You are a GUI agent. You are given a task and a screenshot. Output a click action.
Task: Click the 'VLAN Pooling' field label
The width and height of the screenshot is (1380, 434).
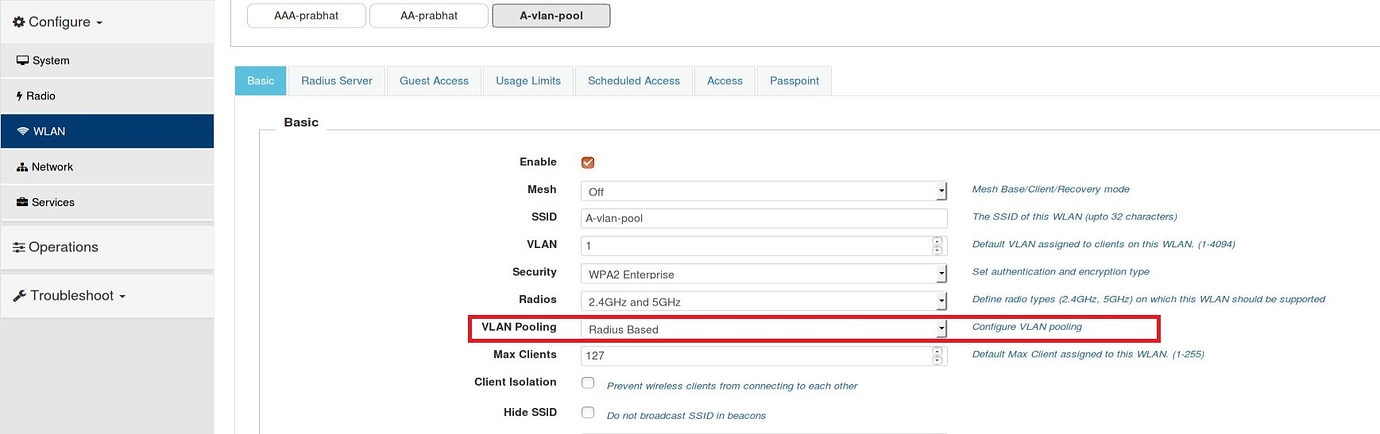click(x=519, y=327)
